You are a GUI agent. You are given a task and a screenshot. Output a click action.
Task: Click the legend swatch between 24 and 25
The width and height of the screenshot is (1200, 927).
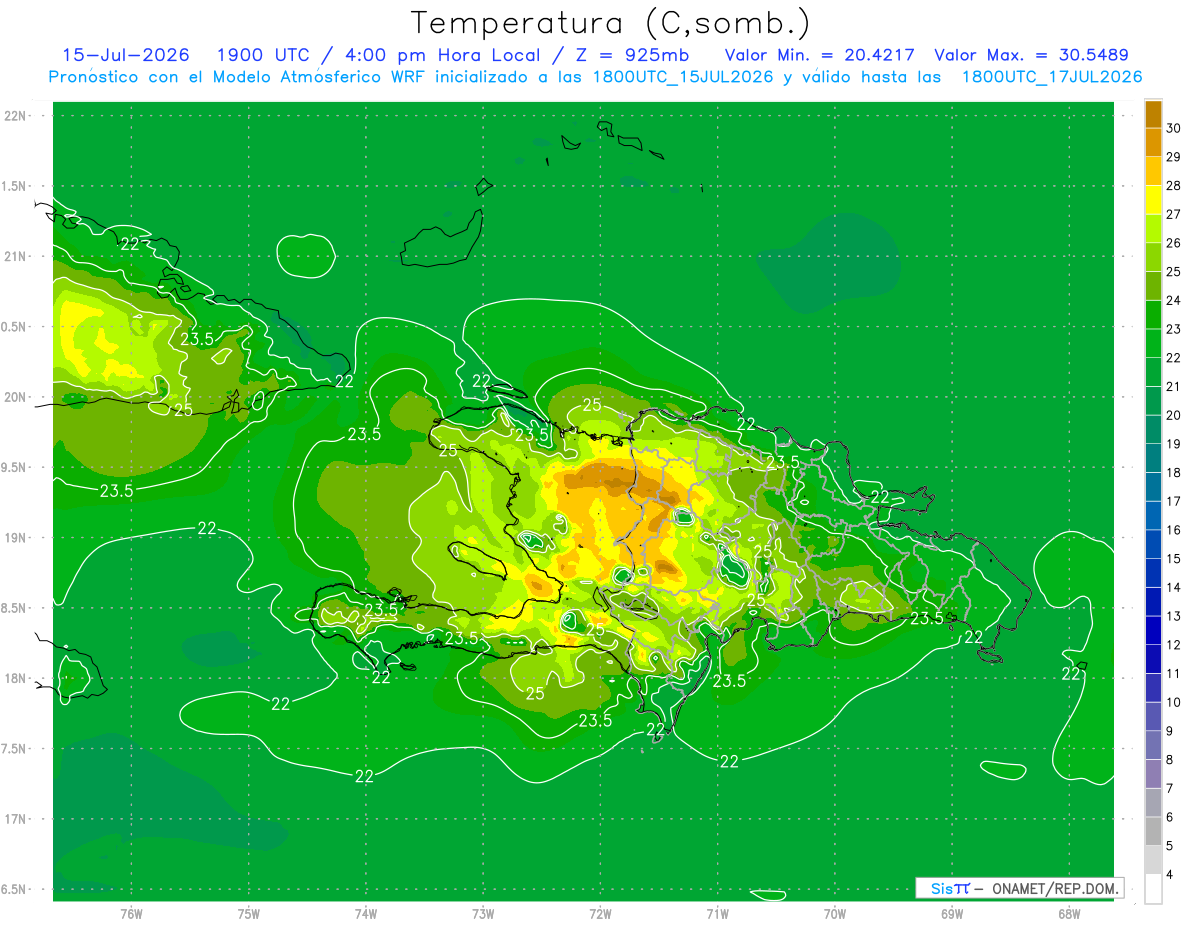coord(1153,285)
